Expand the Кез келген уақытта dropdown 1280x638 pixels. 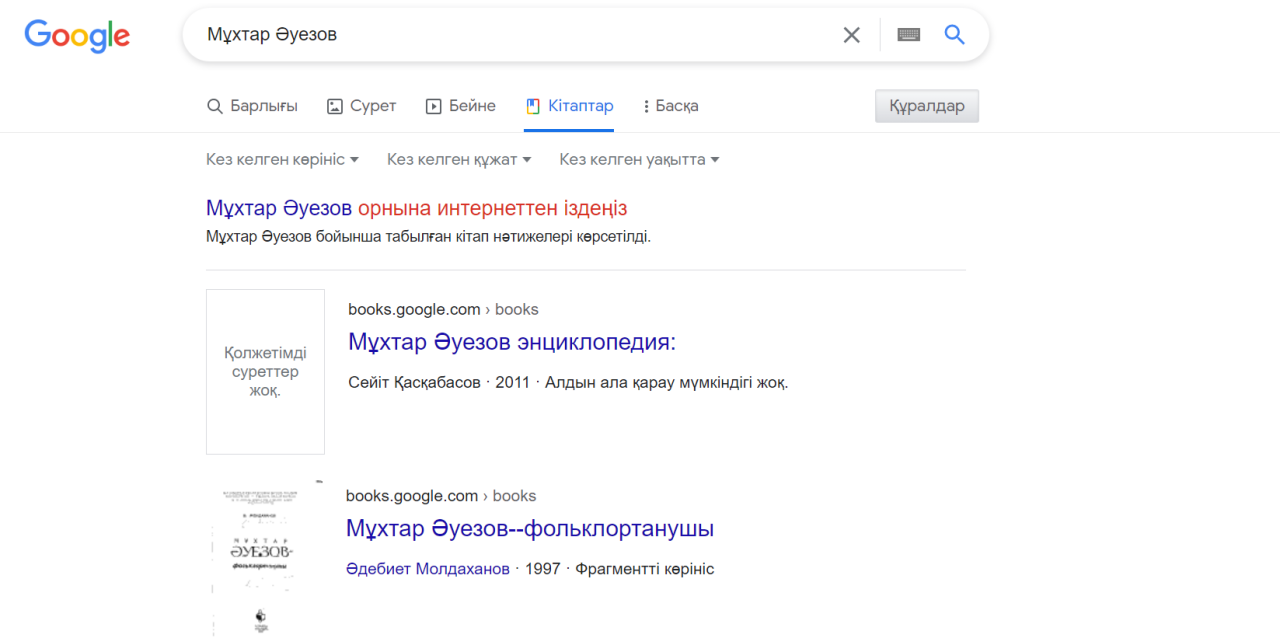639,160
